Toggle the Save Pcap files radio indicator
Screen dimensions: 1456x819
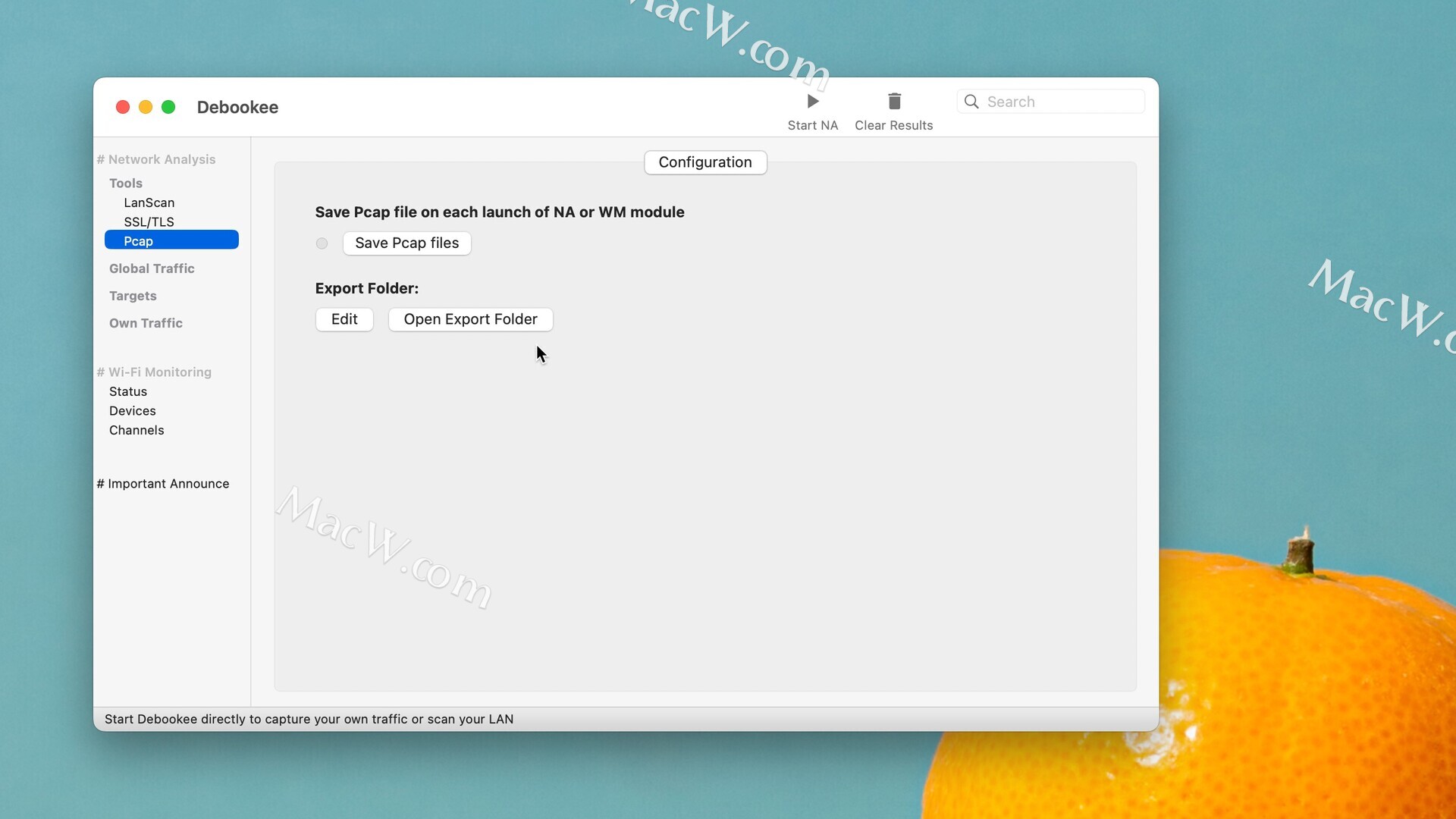tap(322, 243)
